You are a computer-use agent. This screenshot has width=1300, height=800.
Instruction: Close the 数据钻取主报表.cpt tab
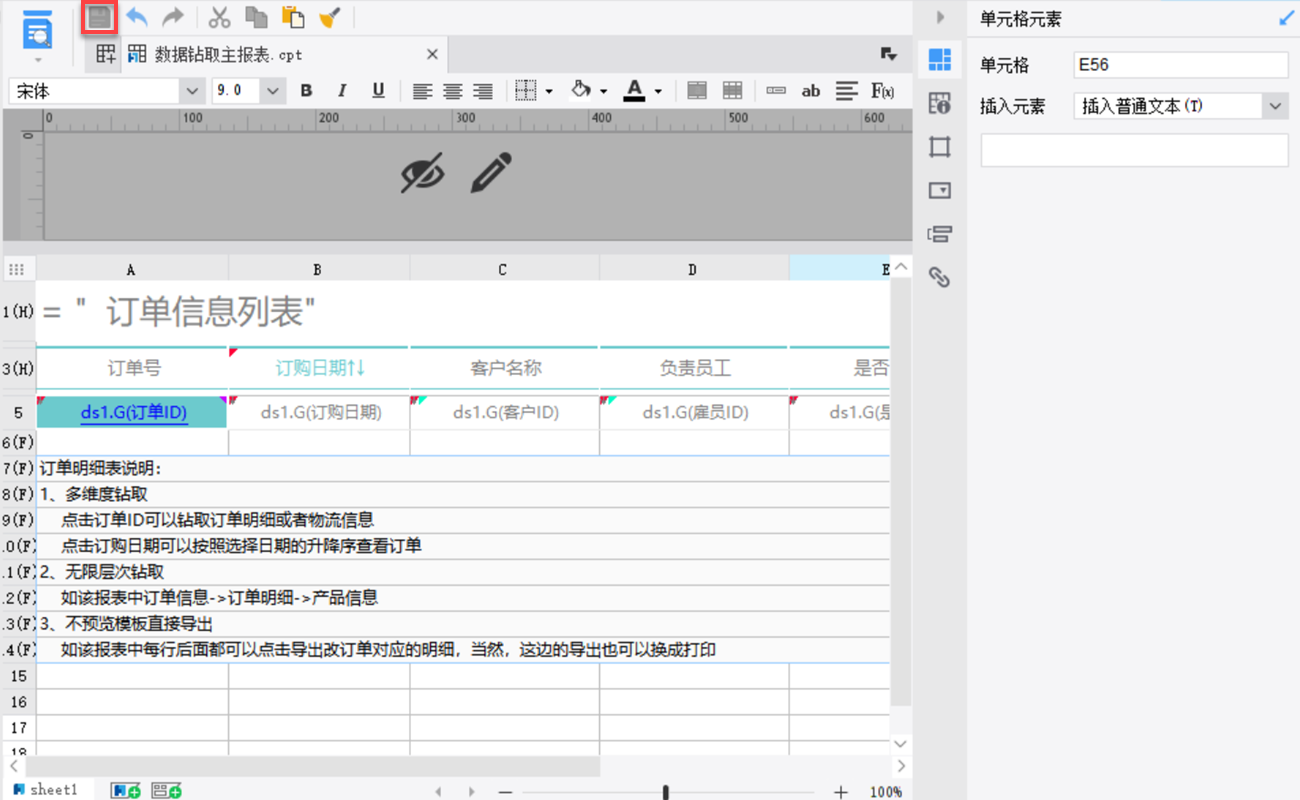pos(432,54)
